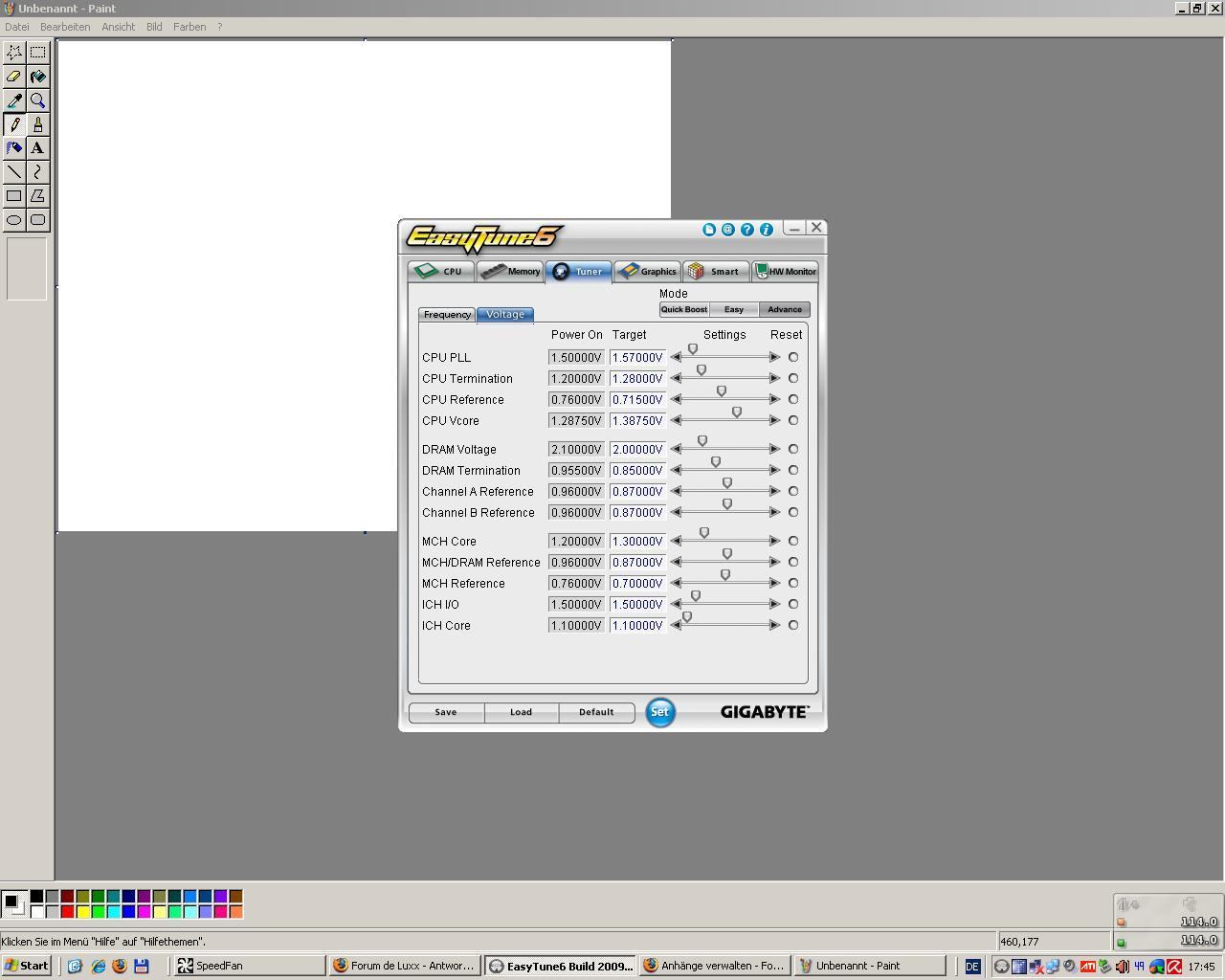Reset the CPU Termination voltage

pos(793,378)
